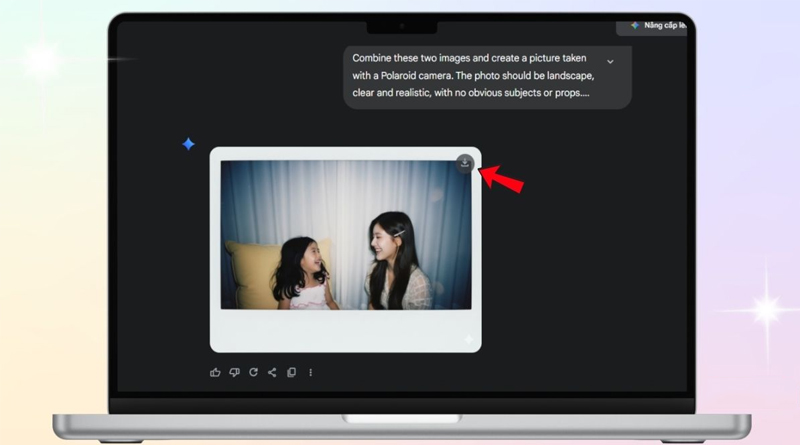Image resolution: width=800 pixels, height=445 pixels.
Task: Expand the prompt text with the chevron
Action: coord(610,62)
